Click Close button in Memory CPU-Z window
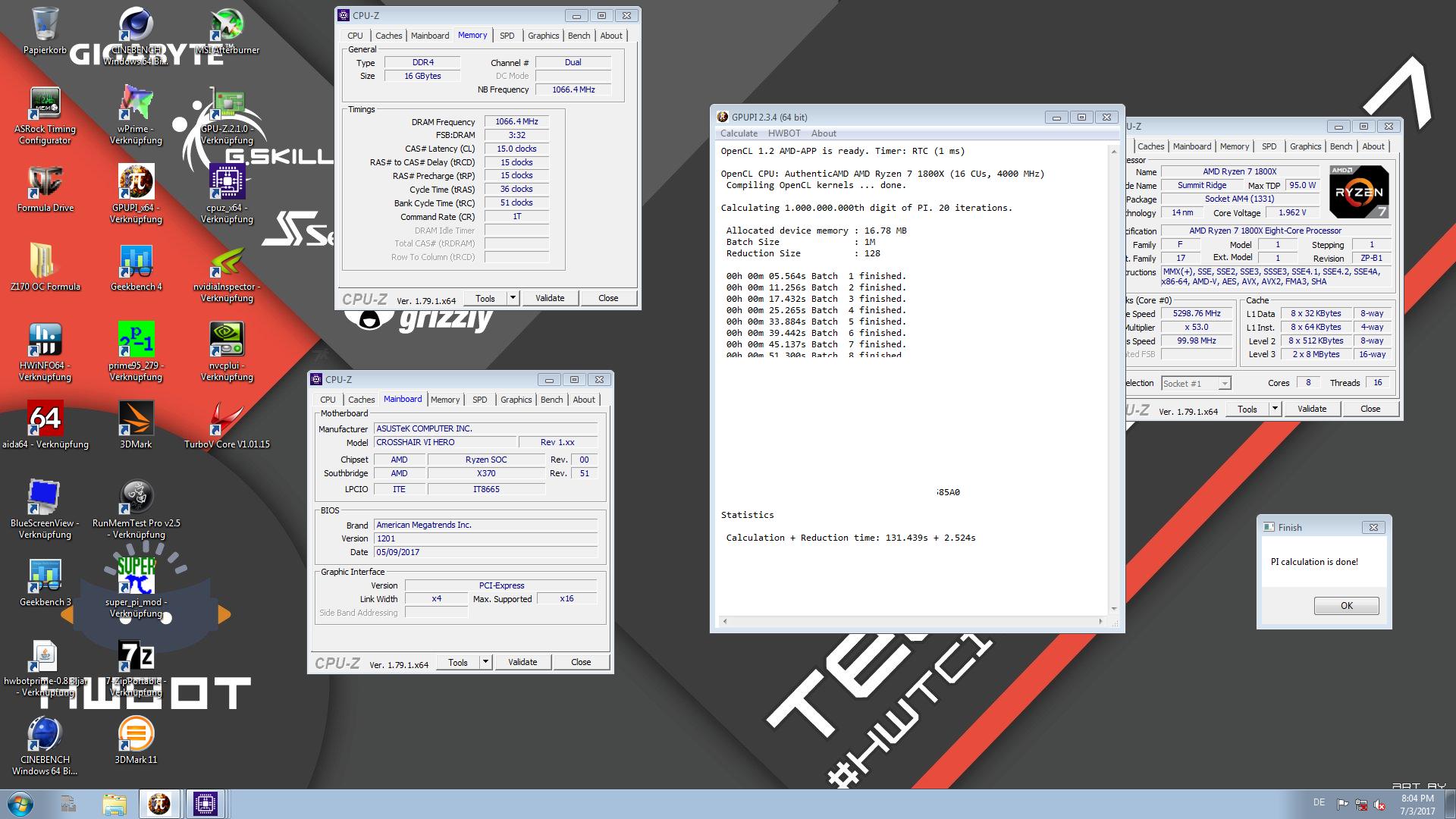 coord(608,298)
